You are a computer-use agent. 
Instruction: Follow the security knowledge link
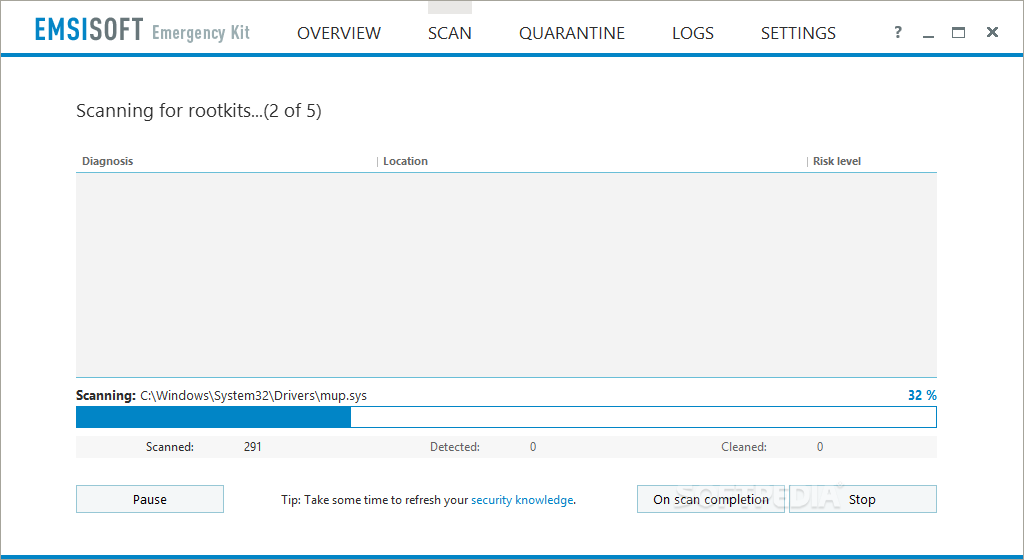[x=522, y=500]
